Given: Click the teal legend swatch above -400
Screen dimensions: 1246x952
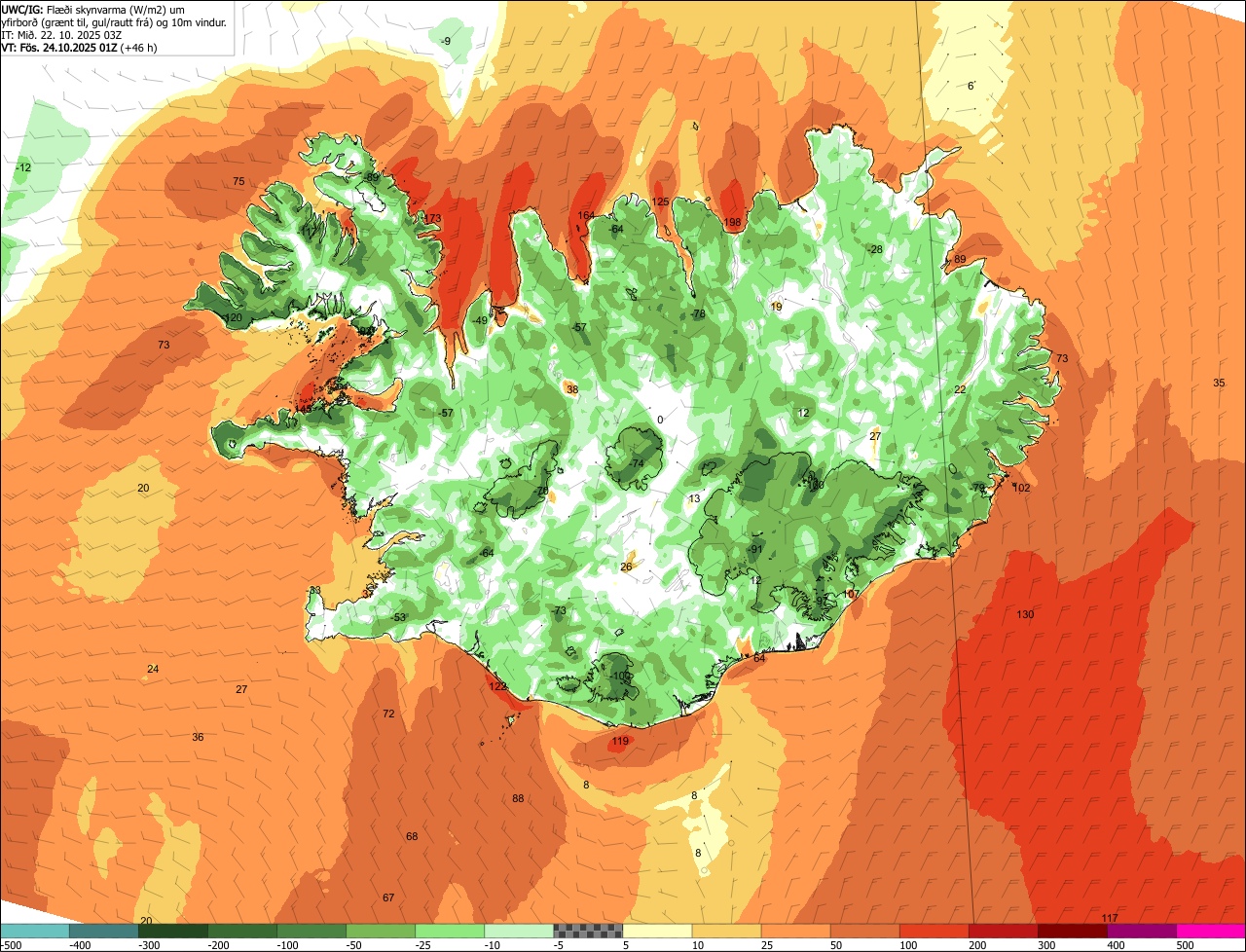Looking at the screenshot, I should point(103,931).
